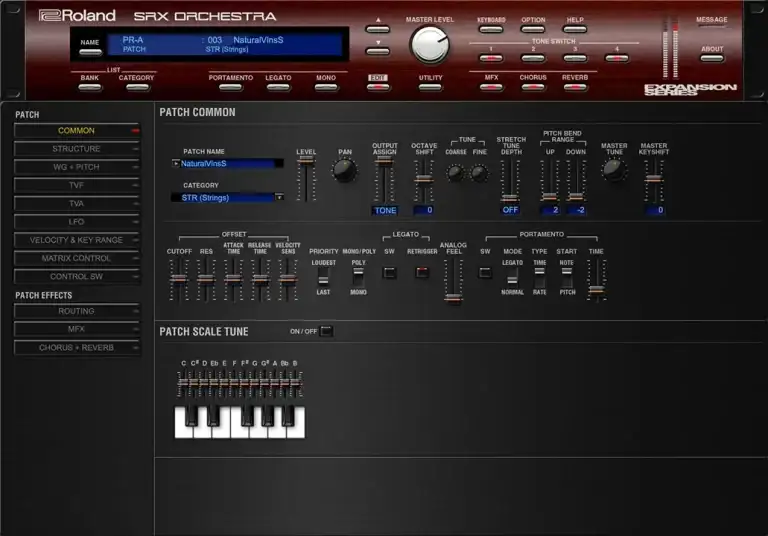768x536 pixels.
Task: Toggle the PORTAMENTO button on top panel
Action: (x=231, y=88)
